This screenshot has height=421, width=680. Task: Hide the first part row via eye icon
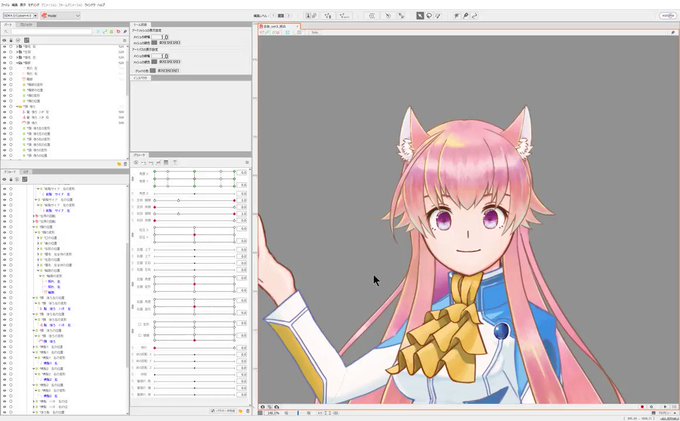[4, 46]
